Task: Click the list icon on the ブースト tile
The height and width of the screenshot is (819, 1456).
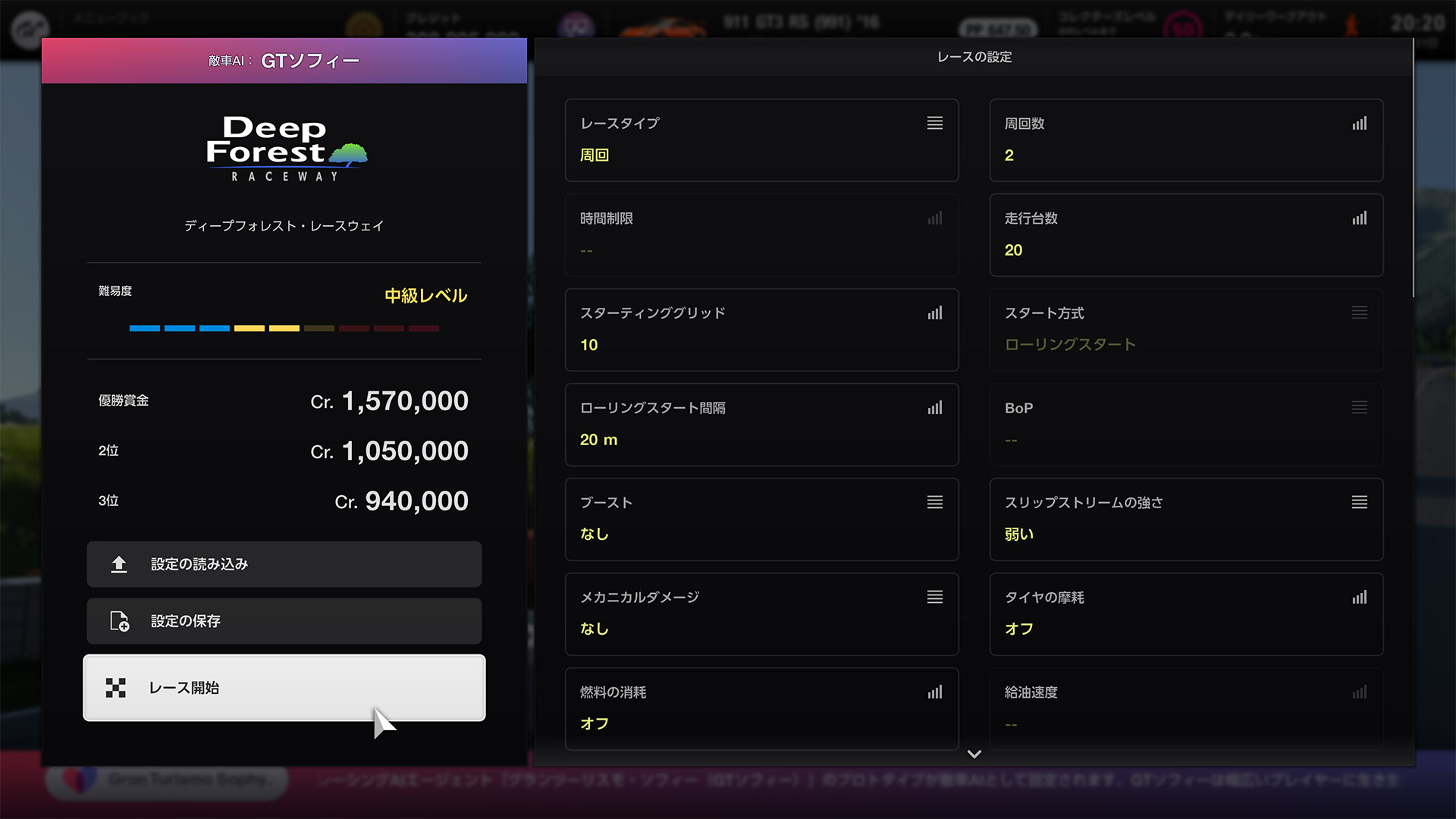Action: pos(935,502)
